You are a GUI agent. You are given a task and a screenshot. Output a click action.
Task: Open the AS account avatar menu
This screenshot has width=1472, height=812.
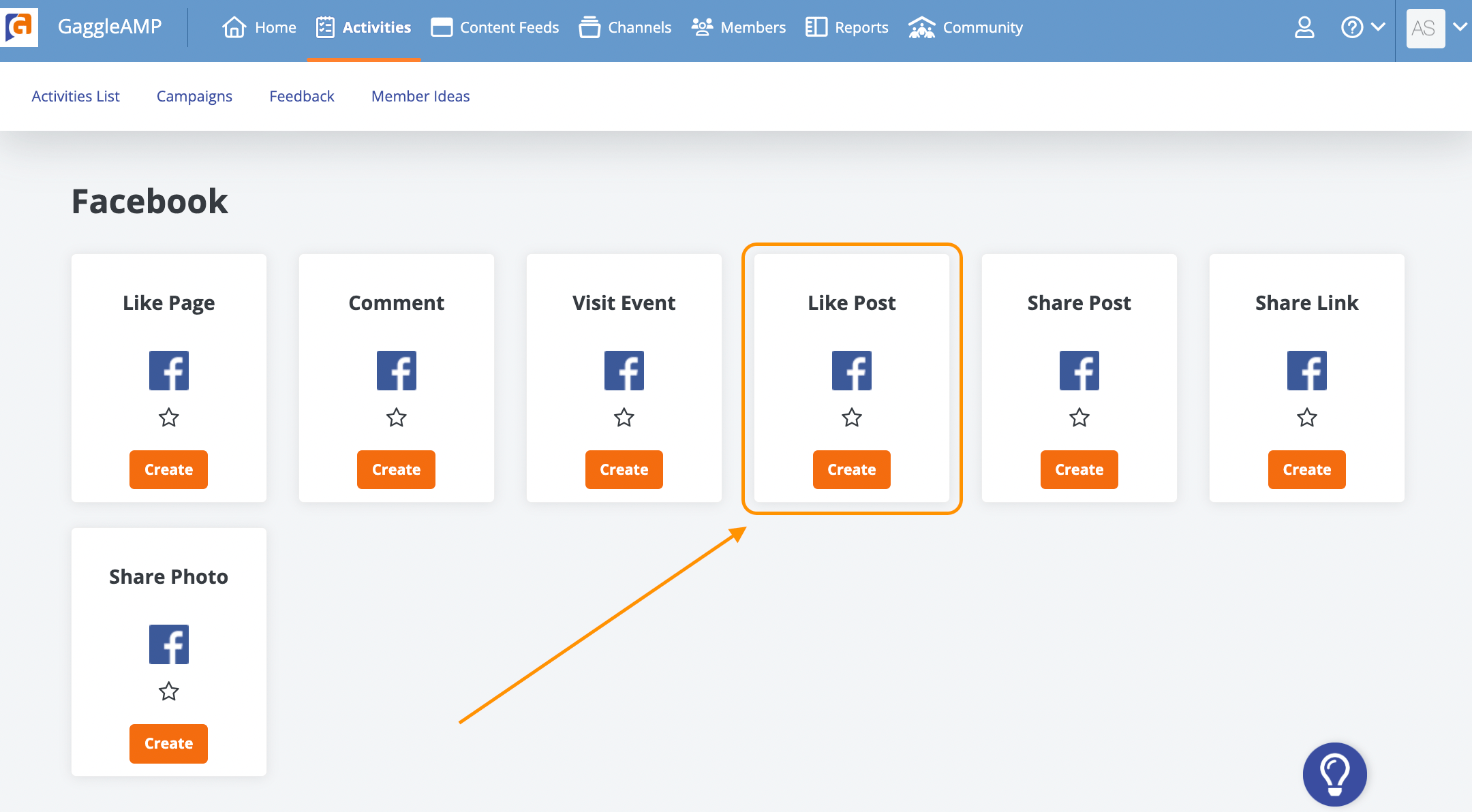[x=1425, y=29]
